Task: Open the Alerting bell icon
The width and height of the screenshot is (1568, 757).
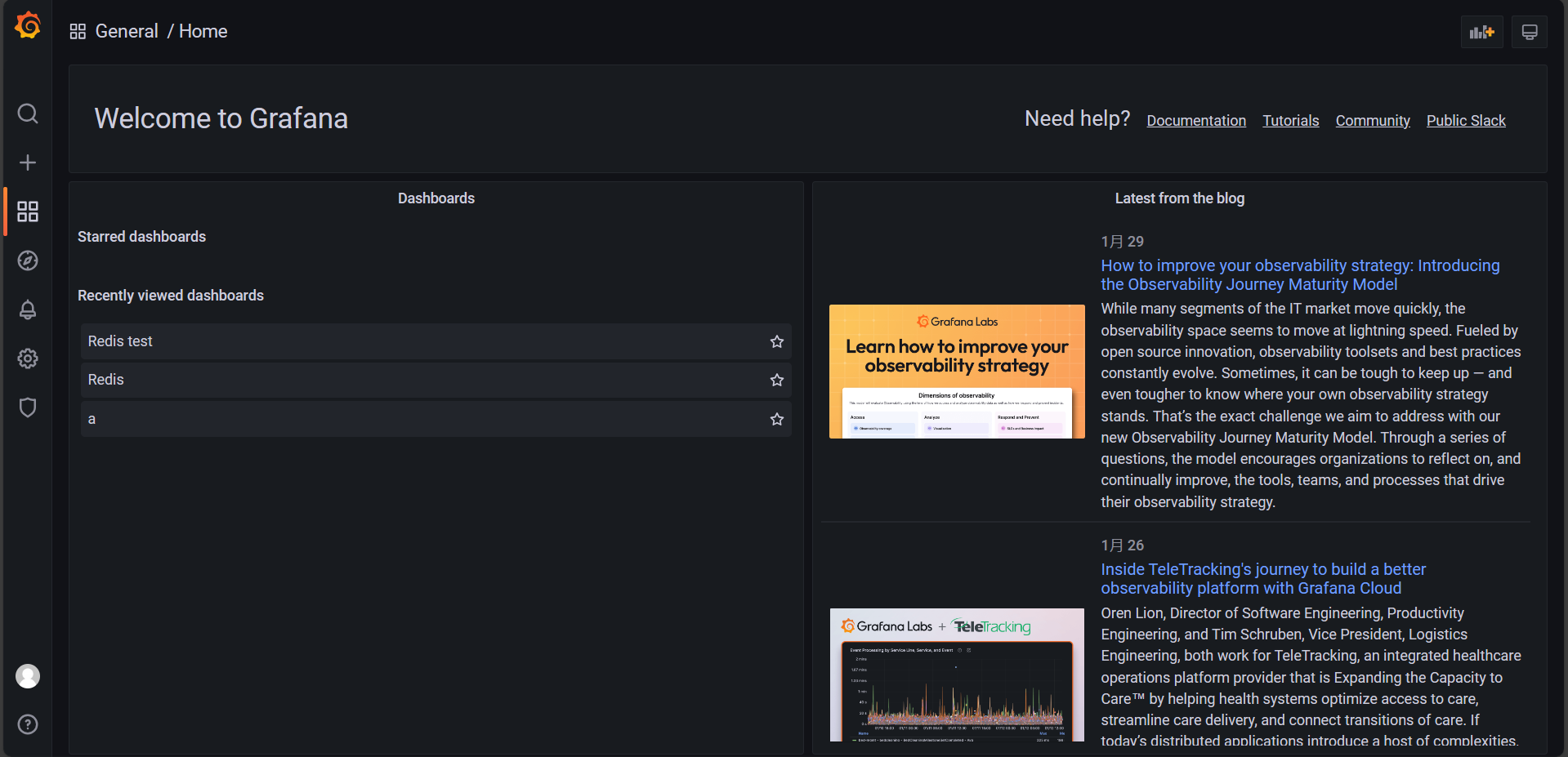Action: [x=28, y=309]
